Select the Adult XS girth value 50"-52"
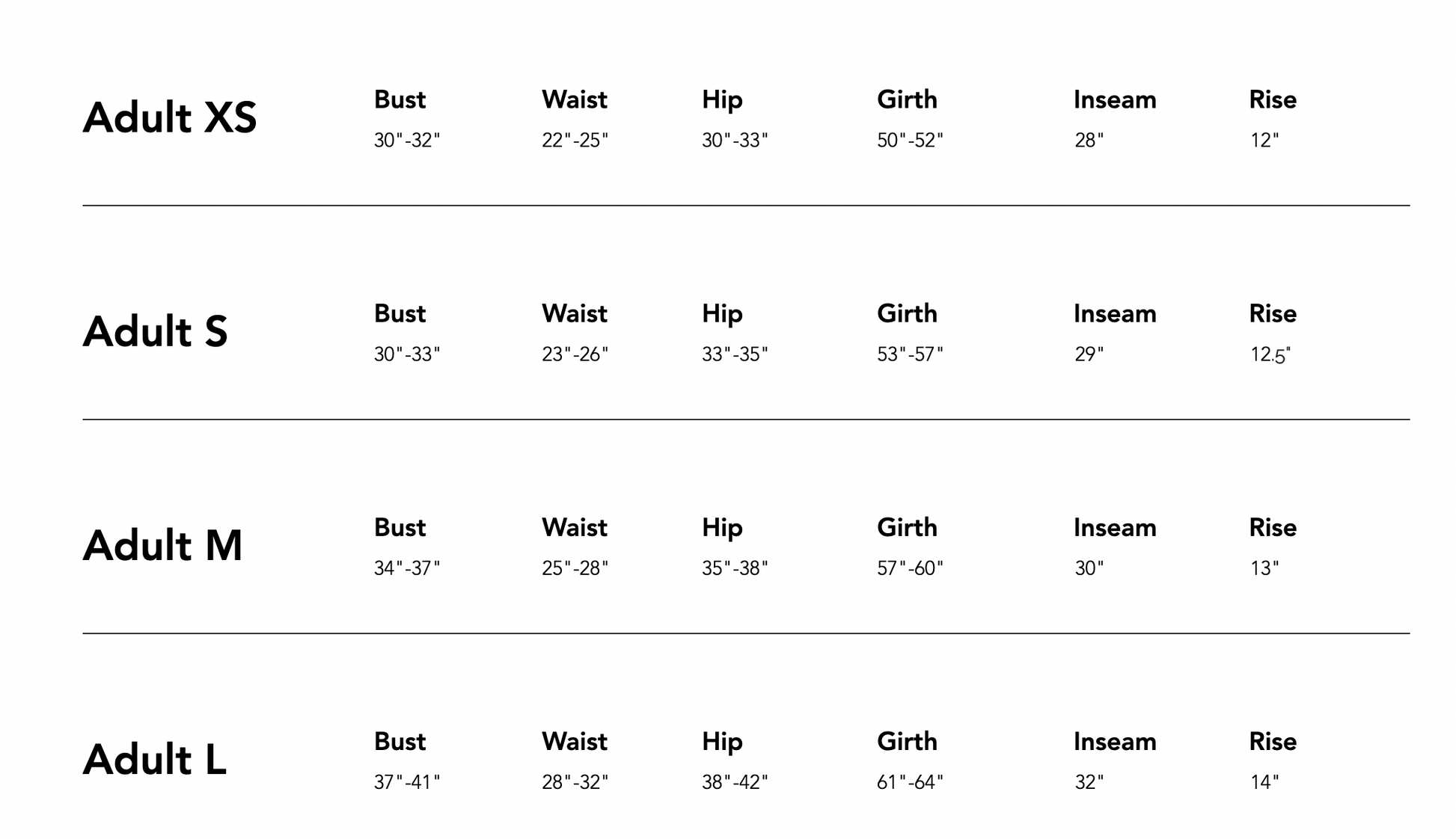The height and width of the screenshot is (839, 1456). [x=910, y=141]
